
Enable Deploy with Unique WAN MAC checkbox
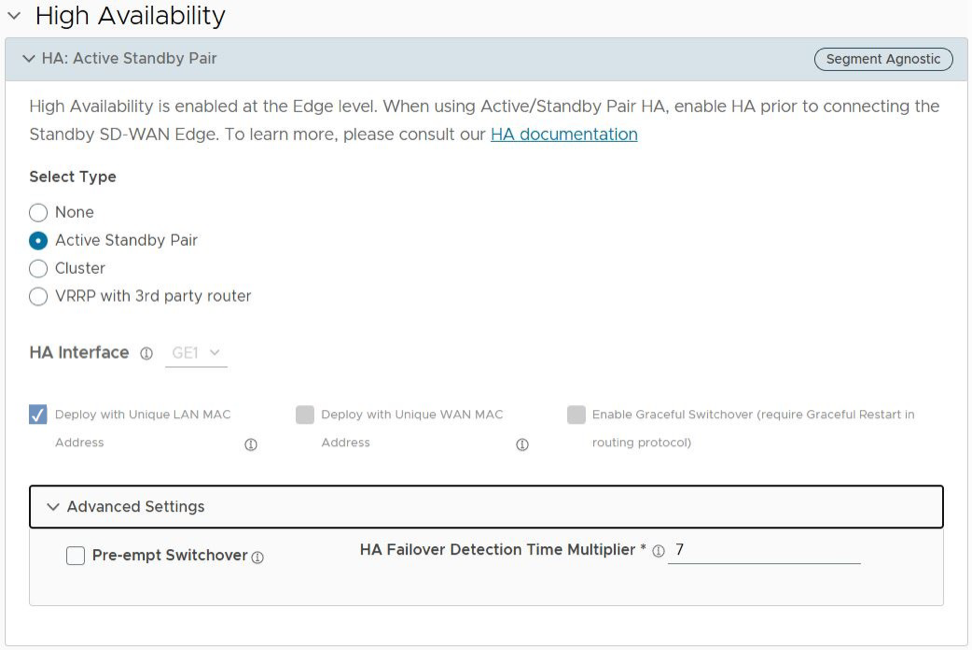click(x=305, y=415)
